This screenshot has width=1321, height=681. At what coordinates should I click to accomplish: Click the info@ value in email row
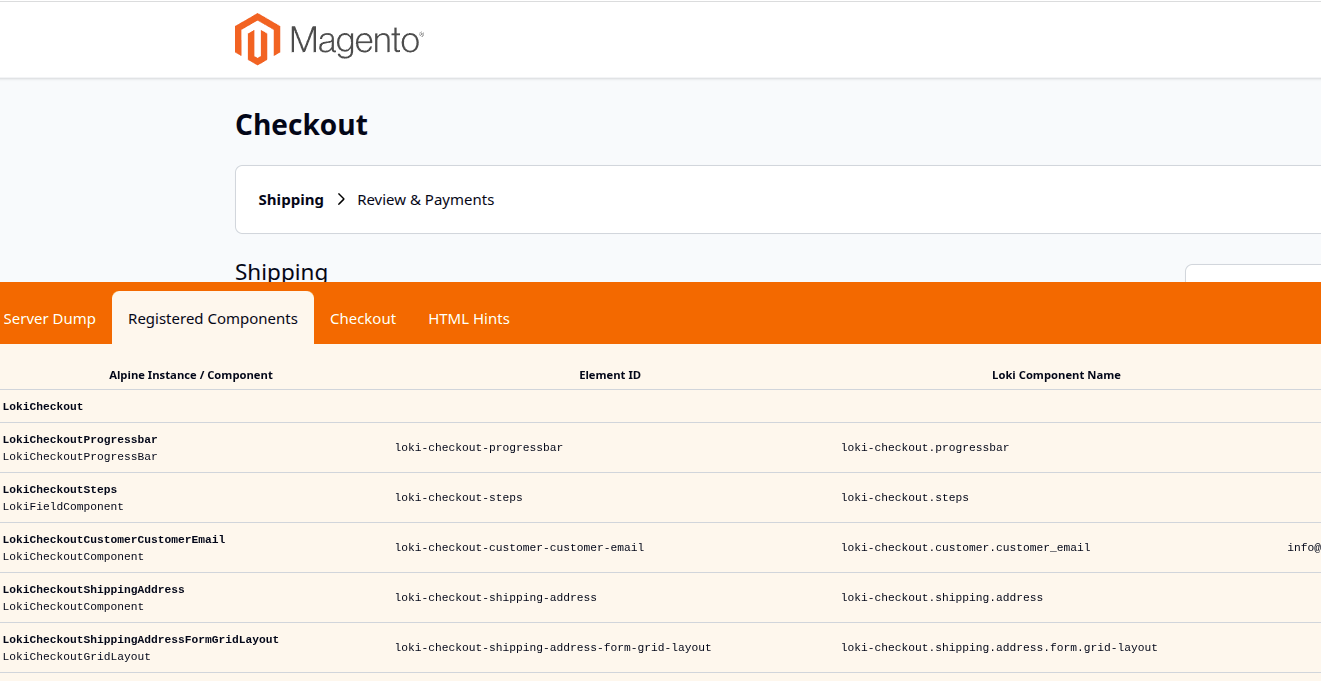(1303, 548)
